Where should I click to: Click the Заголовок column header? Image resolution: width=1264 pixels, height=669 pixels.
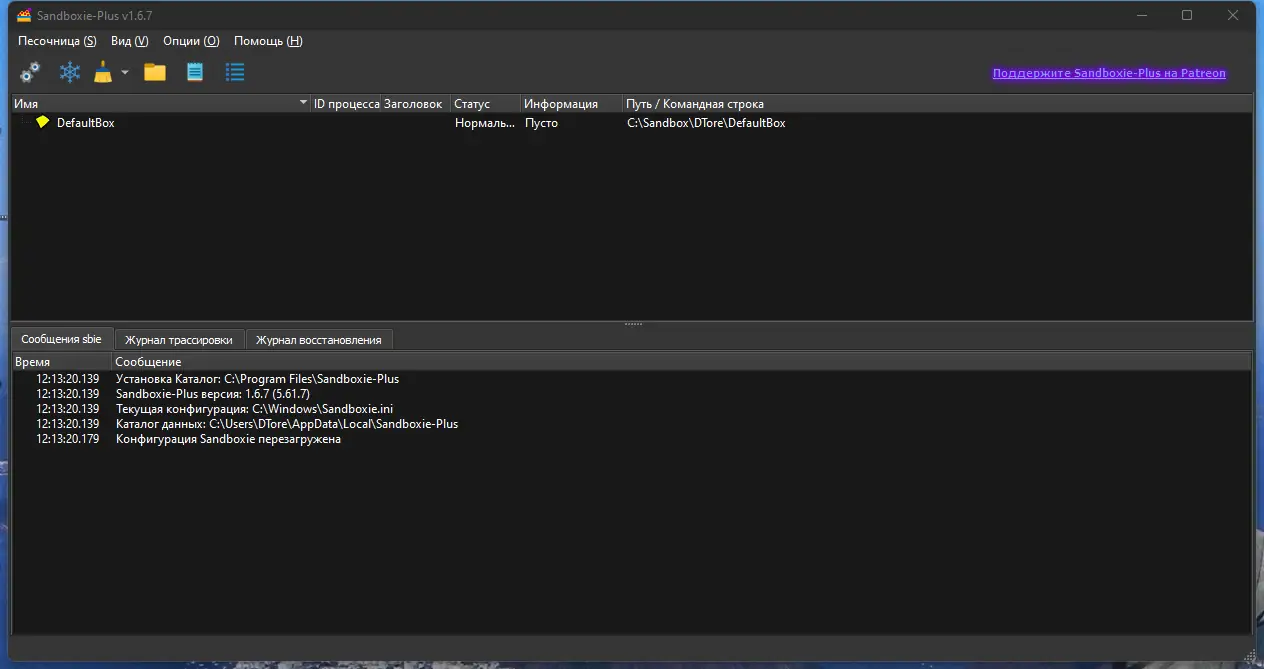tap(415, 104)
